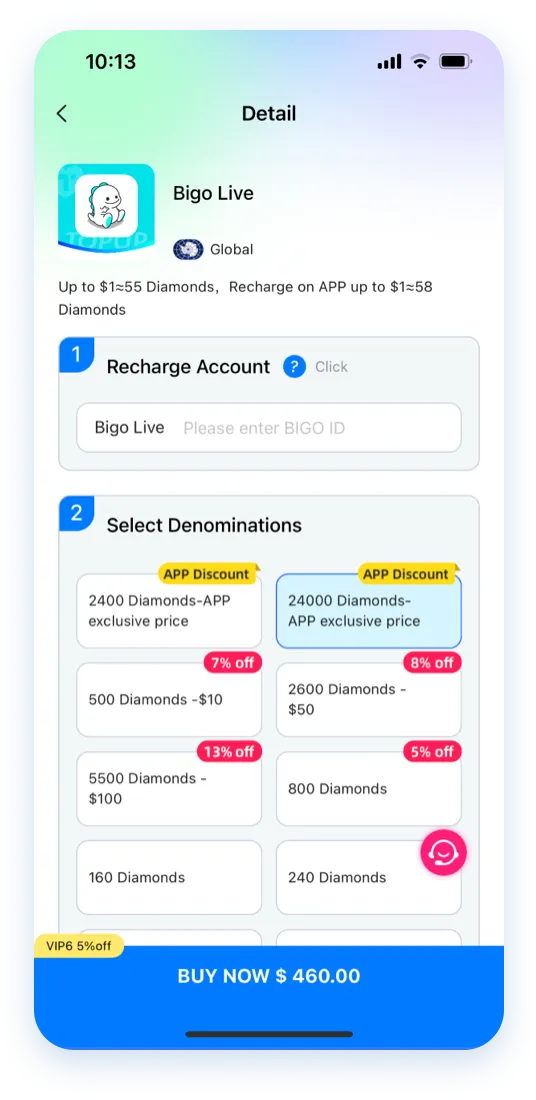
Task: Tap the Wi-Fi icon in status bar
Action: pyautogui.click(x=420, y=62)
